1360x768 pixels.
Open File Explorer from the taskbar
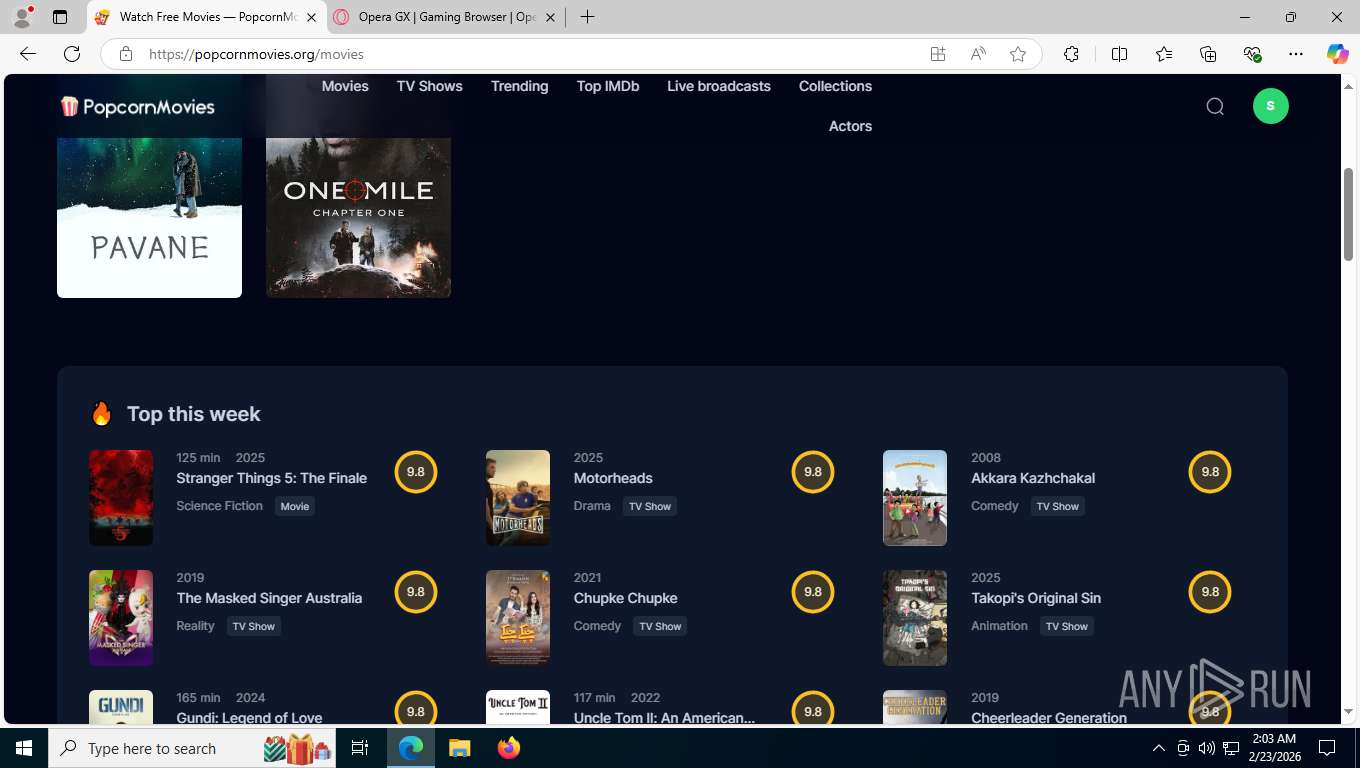(459, 748)
